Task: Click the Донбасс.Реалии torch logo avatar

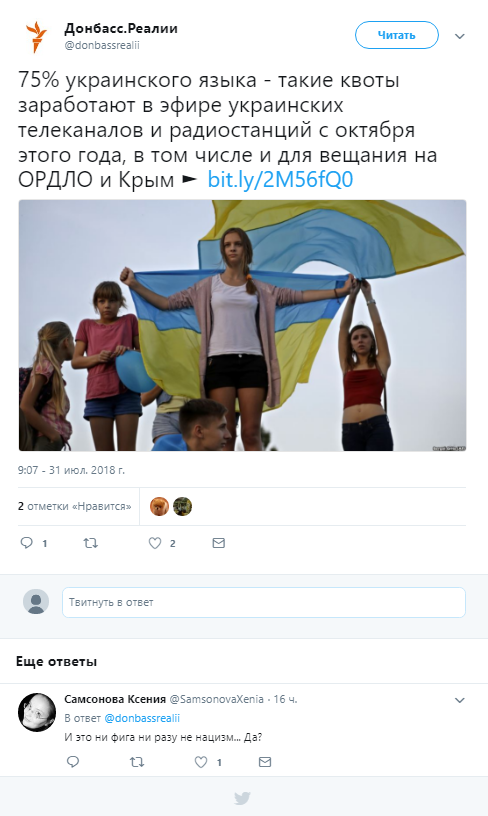Action: [36, 36]
